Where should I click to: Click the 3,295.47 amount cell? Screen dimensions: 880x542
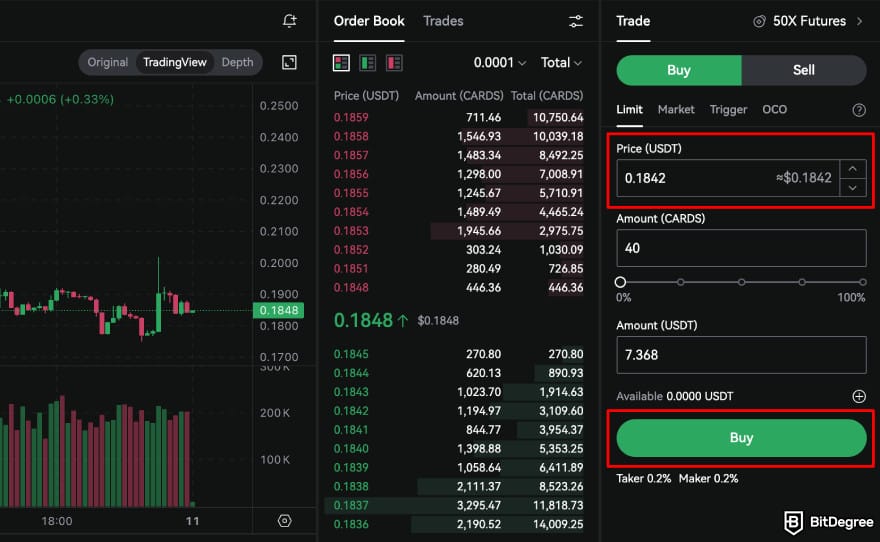pyautogui.click(x=479, y=506)
